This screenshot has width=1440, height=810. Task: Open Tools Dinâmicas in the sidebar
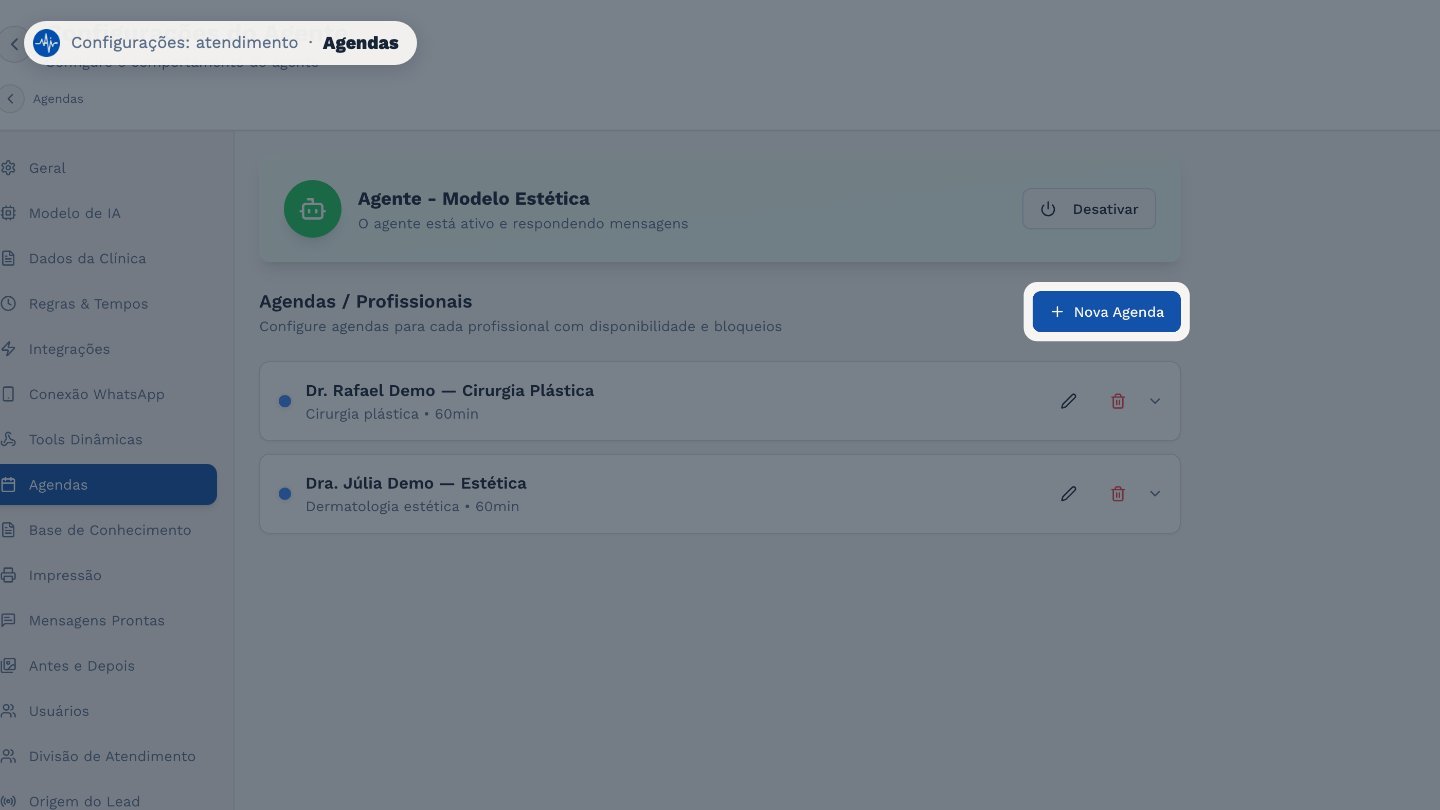tap(108, 439)
